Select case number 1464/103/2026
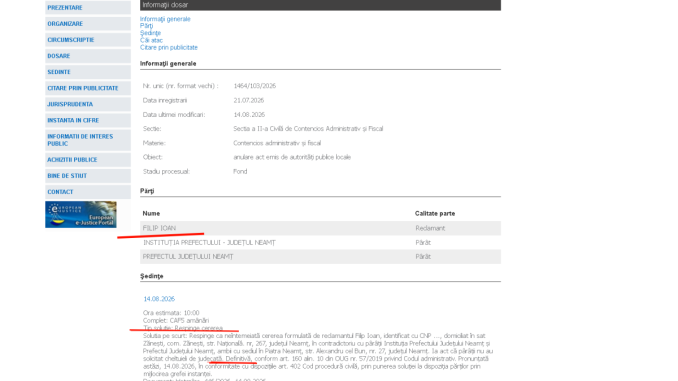678x381 pixels. coord(255,86)
